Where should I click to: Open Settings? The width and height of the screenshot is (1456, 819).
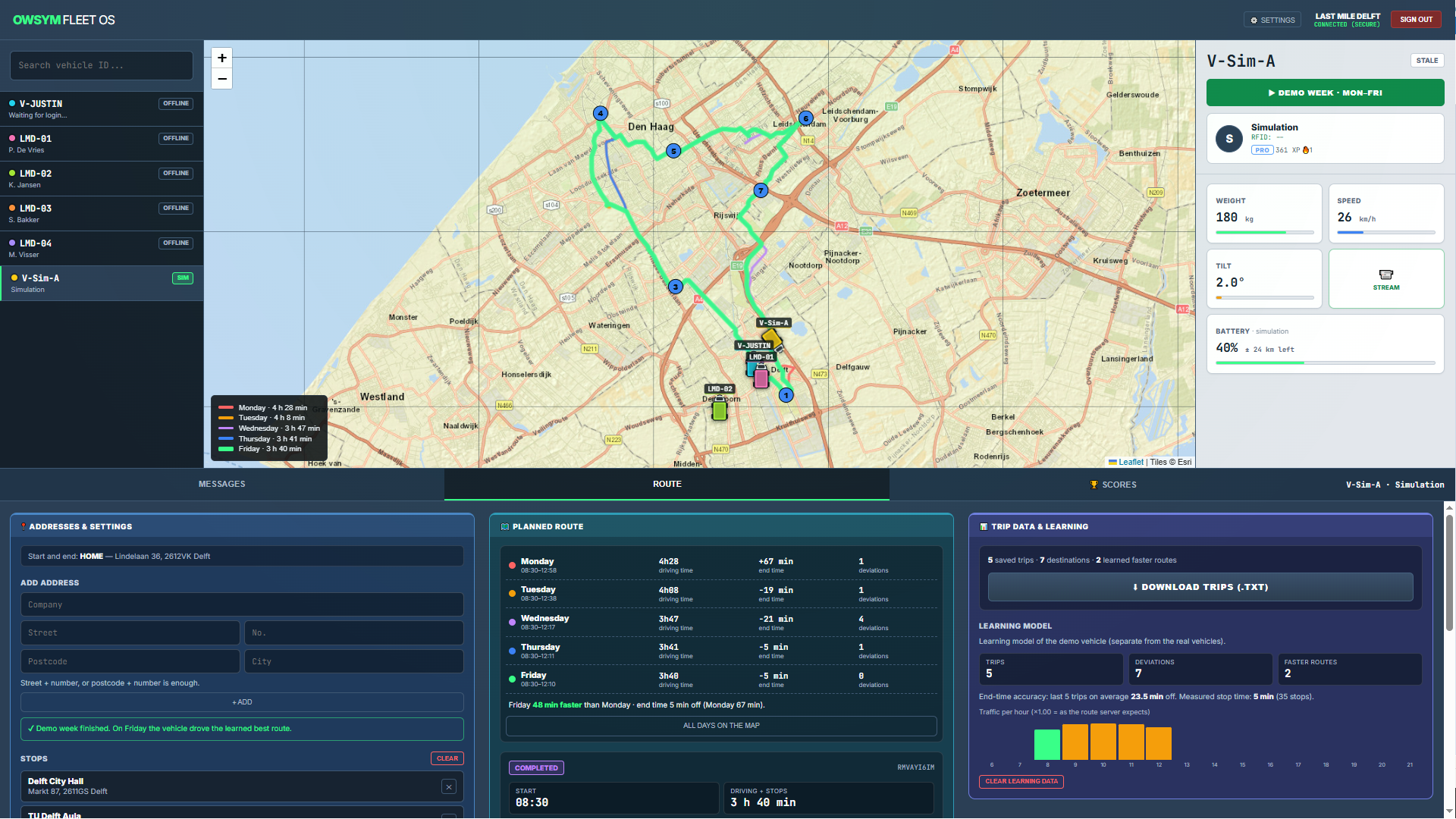(x=1272, y=20)
